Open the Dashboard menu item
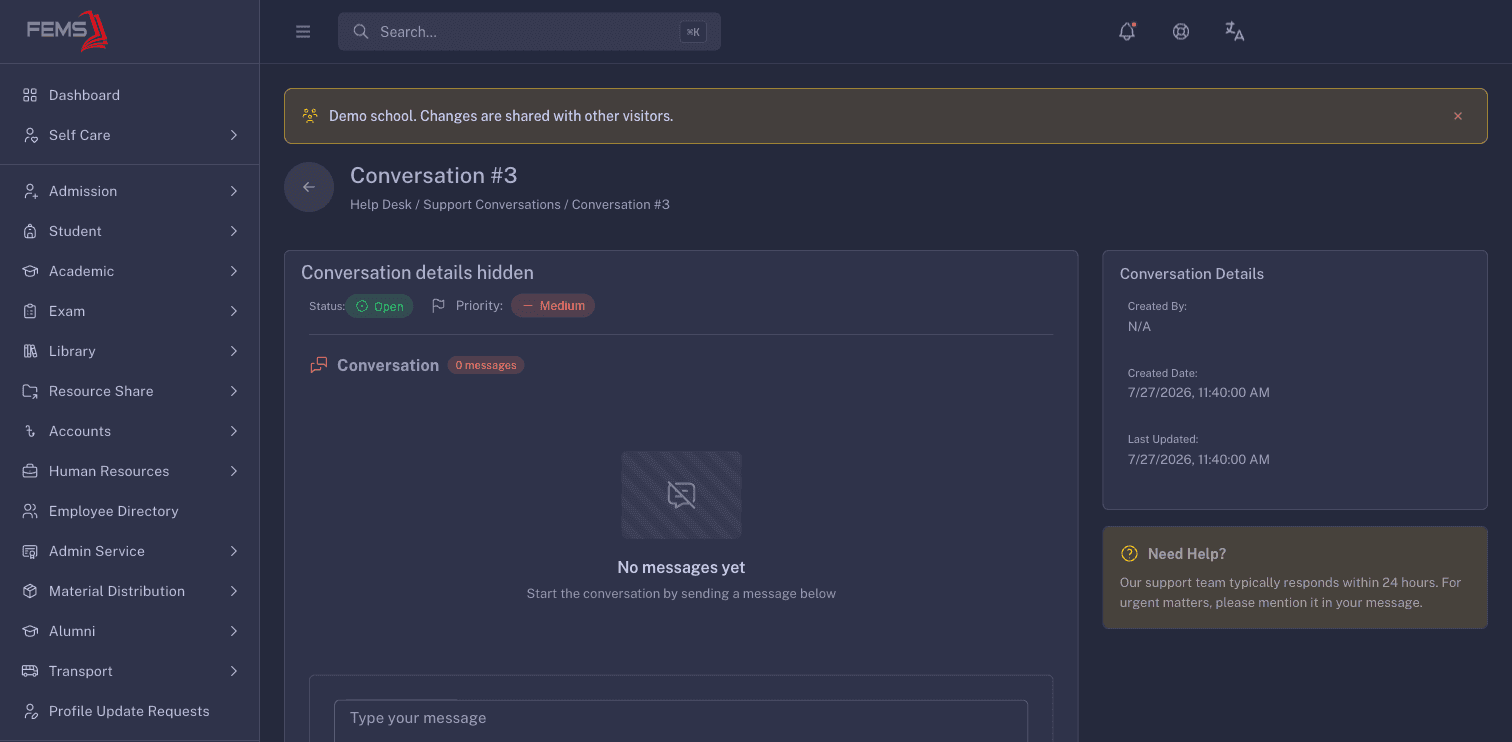The width and height of the screenshot is (1512, 742). tap(129, 95)
